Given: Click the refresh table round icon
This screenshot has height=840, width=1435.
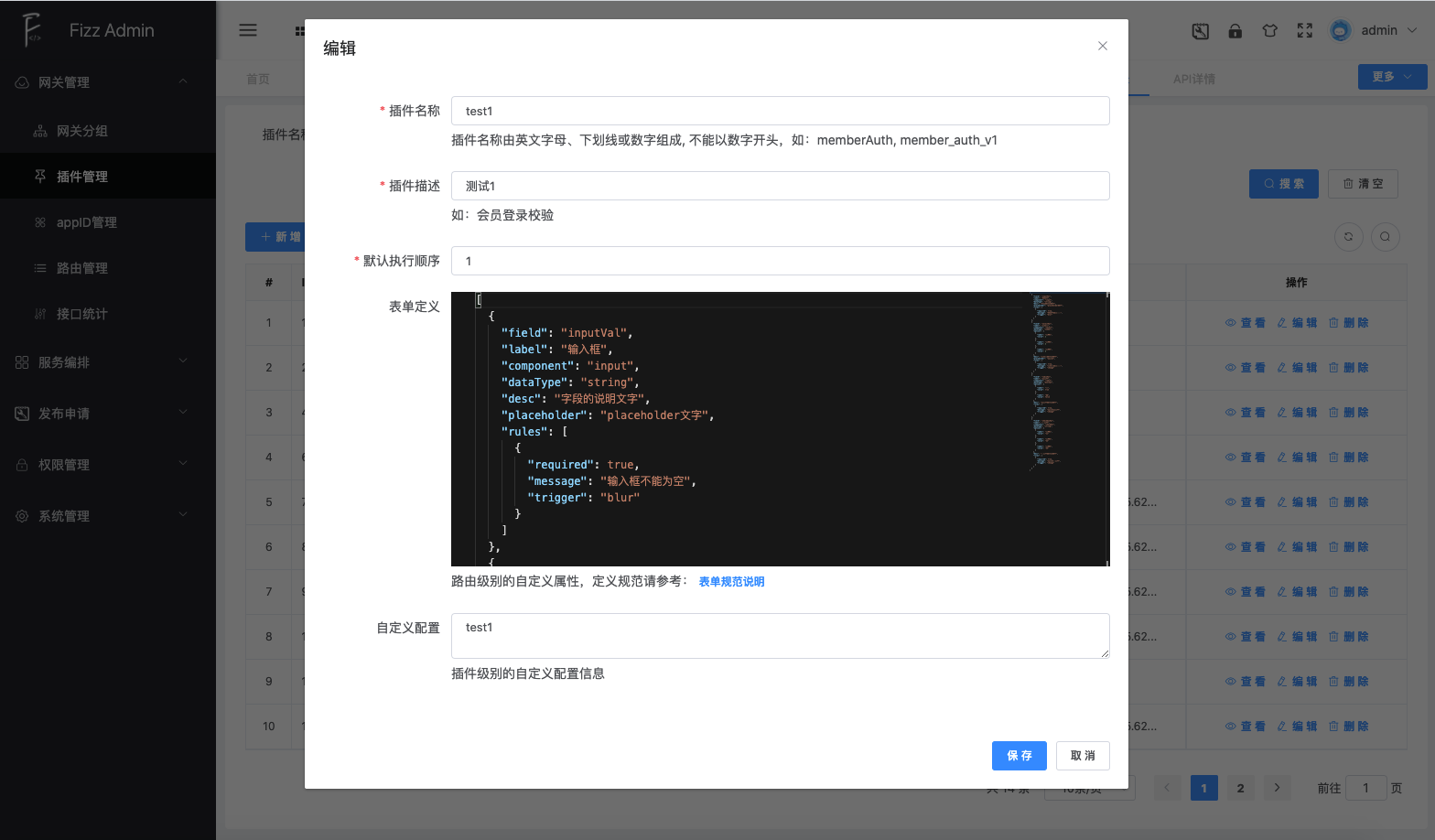Looking at the screenshot, I should (1348, 237).
